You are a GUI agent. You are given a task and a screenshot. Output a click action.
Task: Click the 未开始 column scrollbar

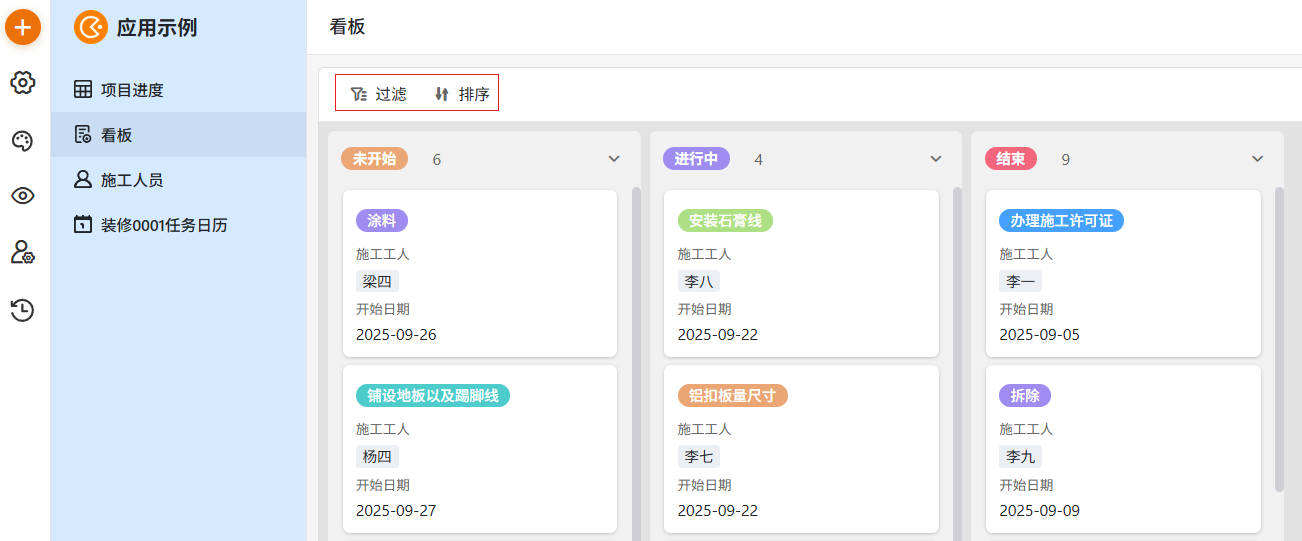click(636, 350)
